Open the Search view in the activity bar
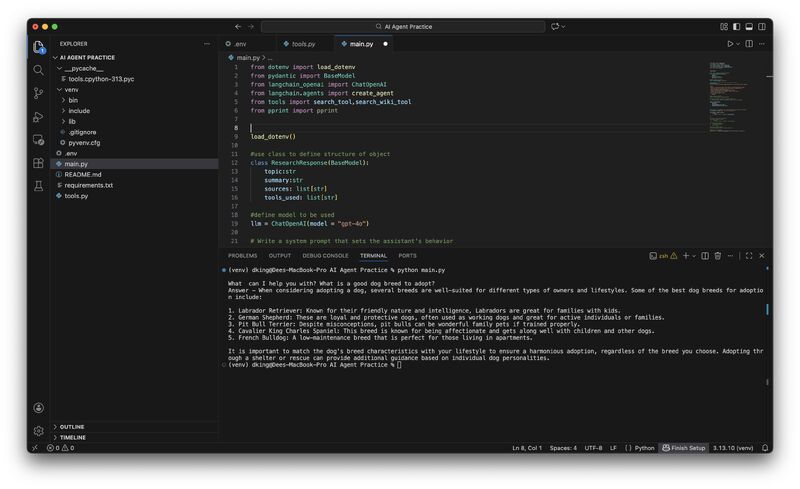 (38, 70)
